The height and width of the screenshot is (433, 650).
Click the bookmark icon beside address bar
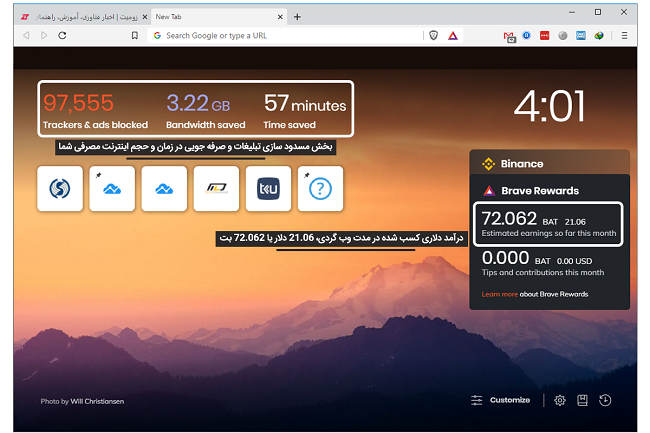(135, 35)
